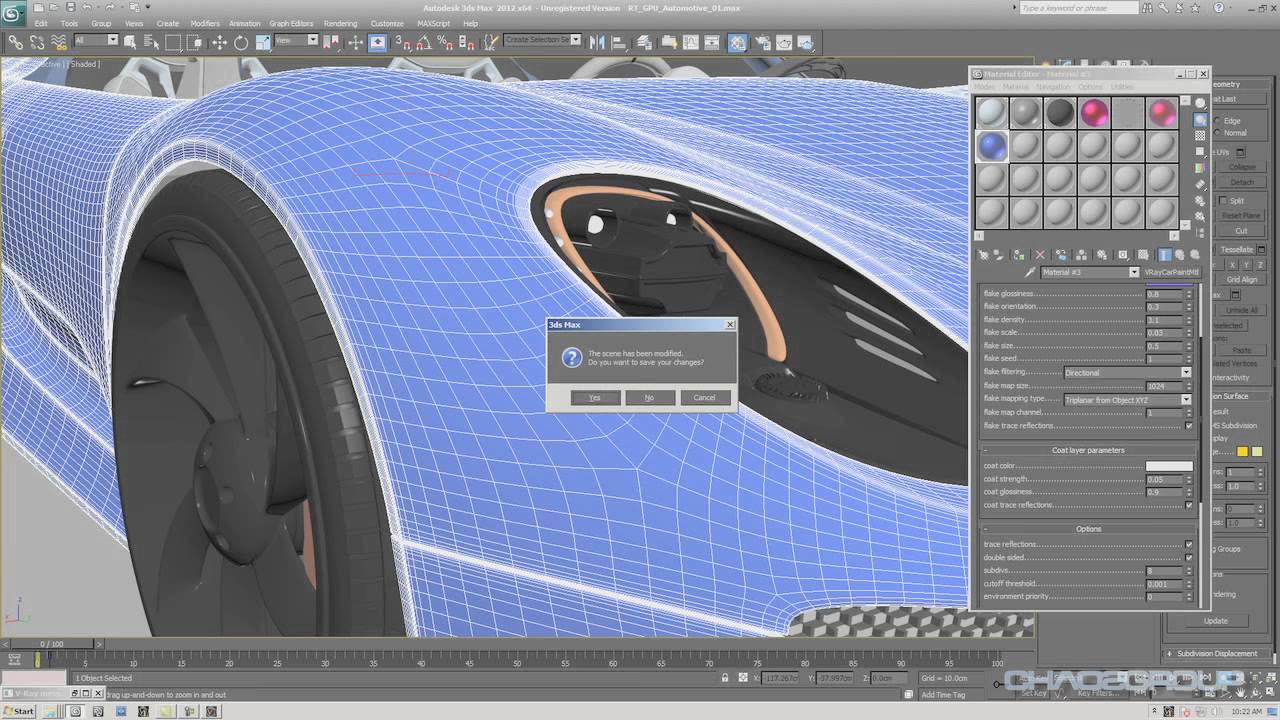Screen dimensions: 1280x720
Task: Select the blue material sample slot
Action: click(992, 147)
